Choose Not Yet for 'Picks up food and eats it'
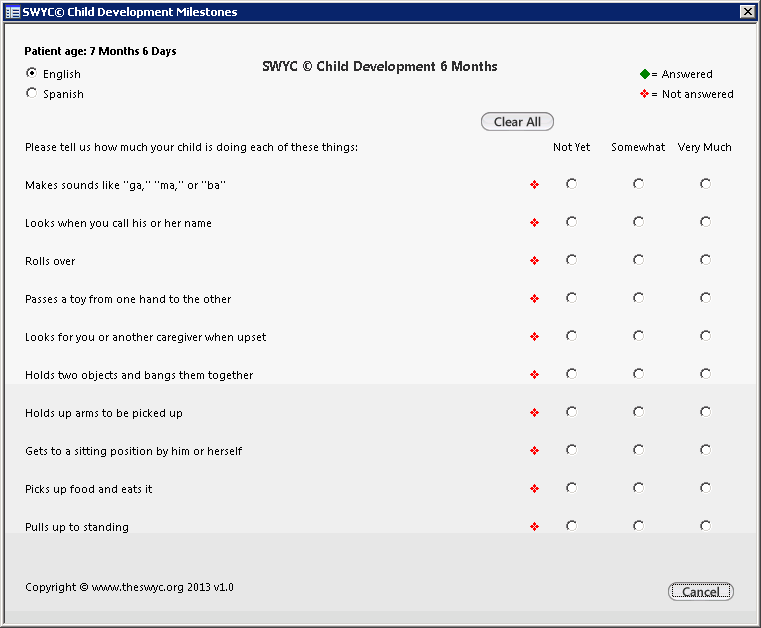 [571, 488]
